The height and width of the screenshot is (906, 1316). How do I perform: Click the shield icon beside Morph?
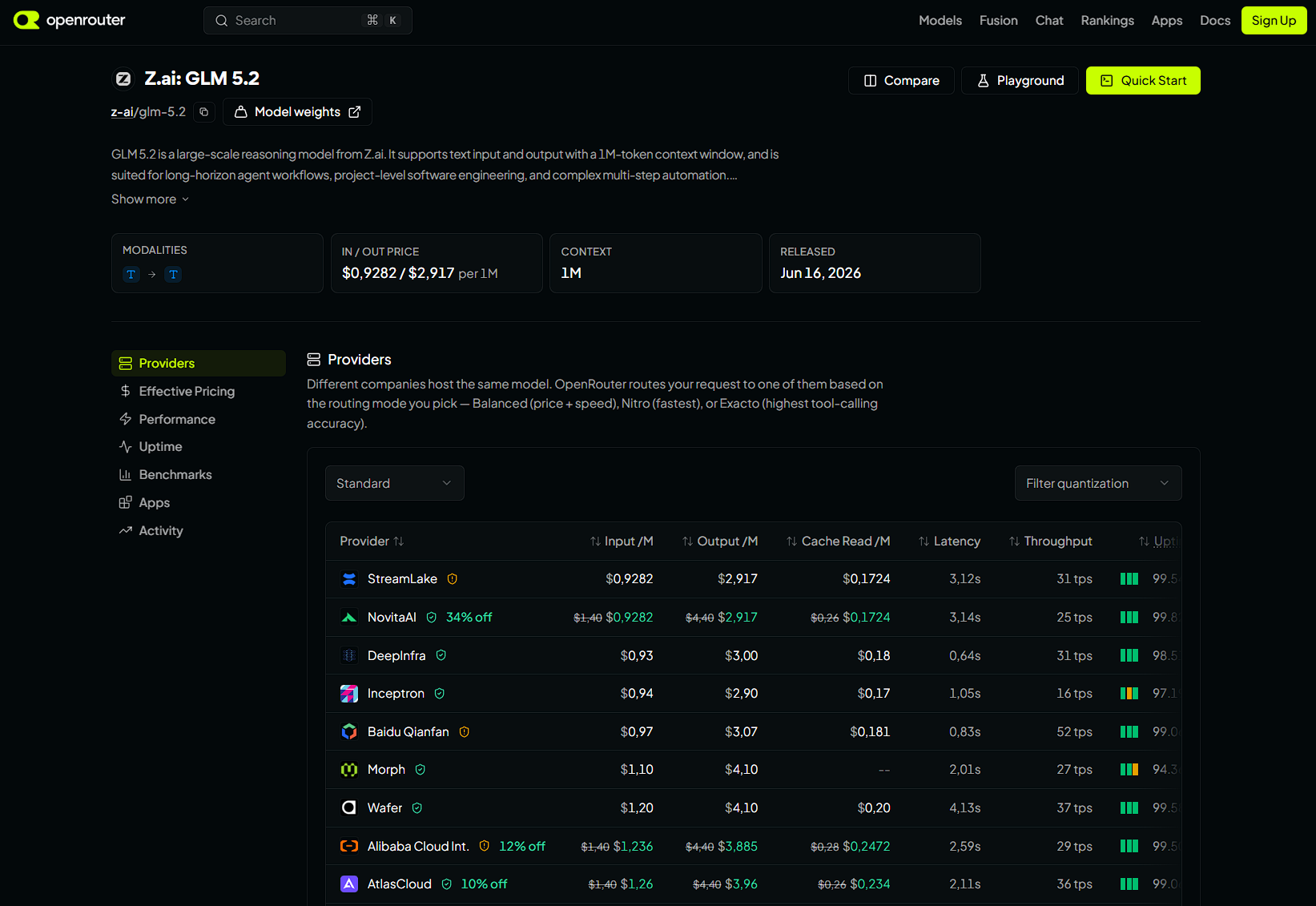tap(421, 770)
